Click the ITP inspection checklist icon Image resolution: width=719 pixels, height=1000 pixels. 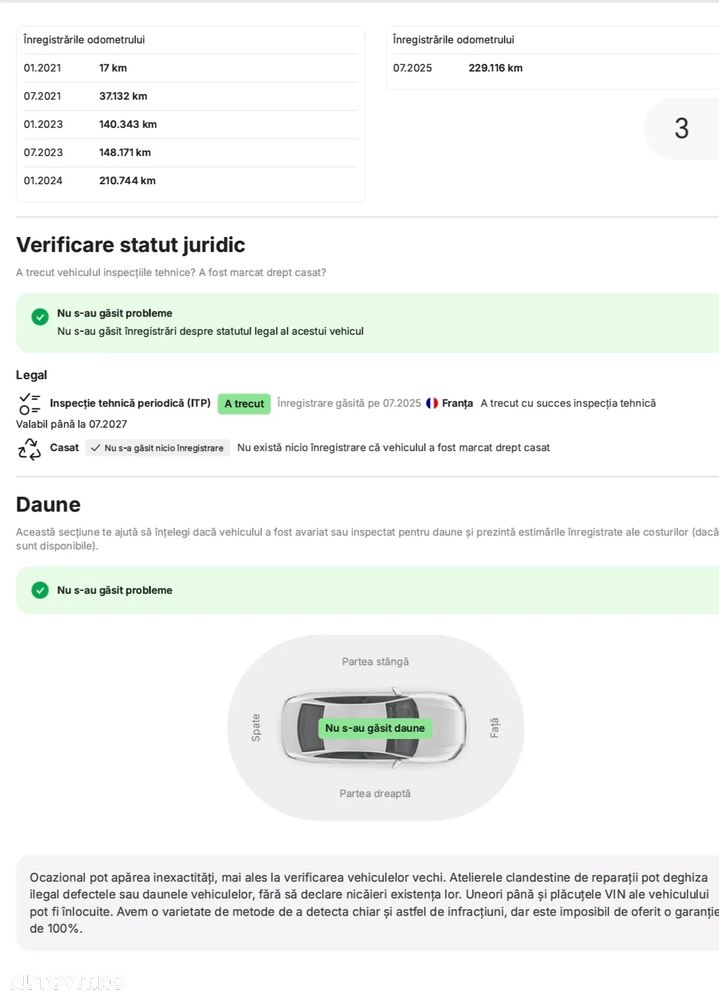pyautogui.click(x=30, y=404)
